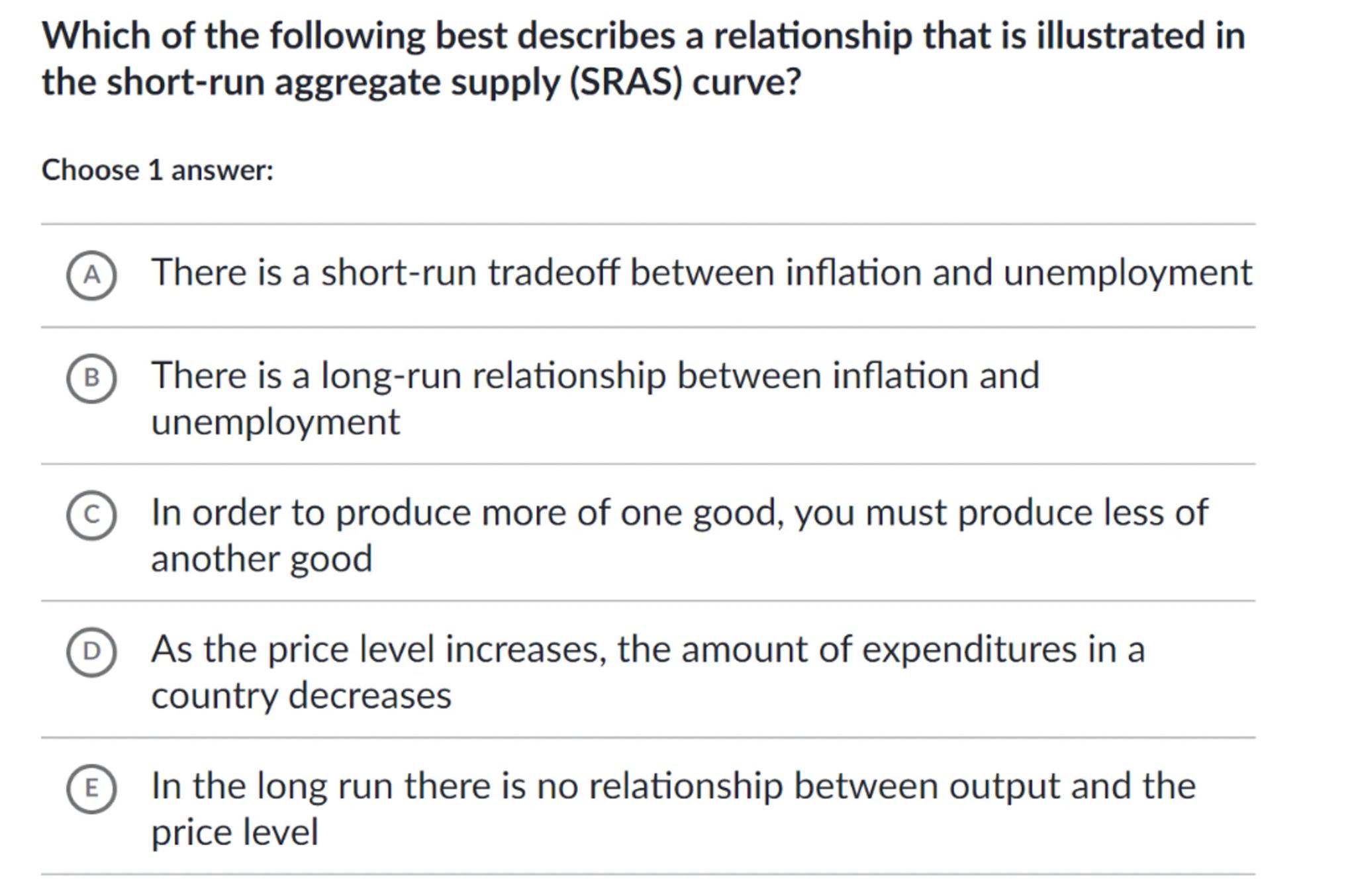Screen dimensions: 1356x896
Task: Select the circled E radio option
Action: pyautogui.click(x=91, y=788)
